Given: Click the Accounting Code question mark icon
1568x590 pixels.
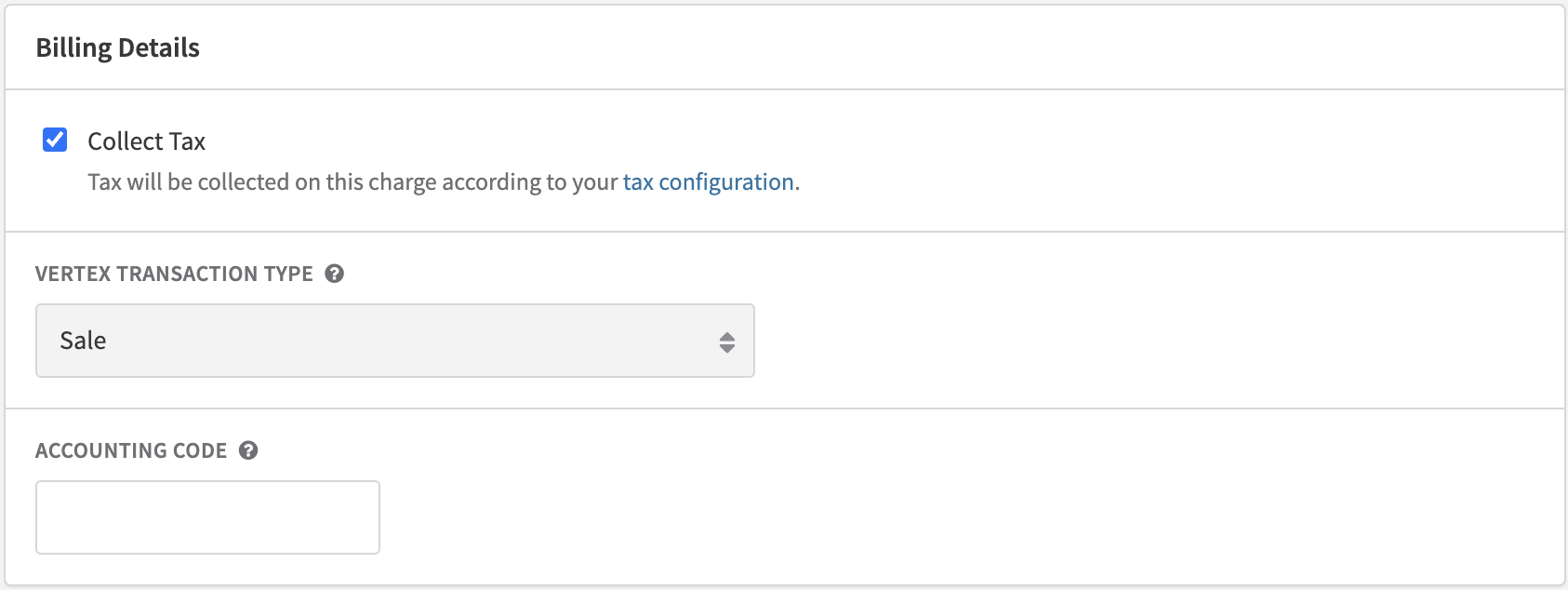Looking at the screenshot, I should click(x=248, y=450).
